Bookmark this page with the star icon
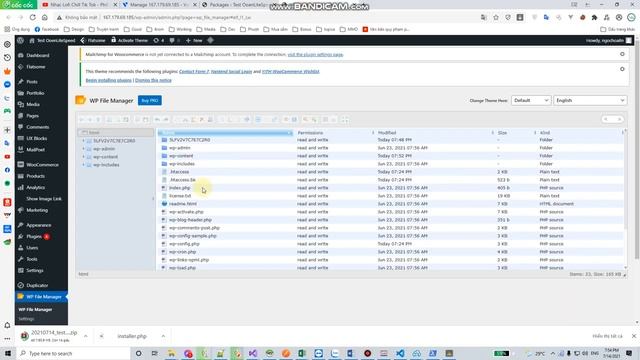The height and width of the screenshot is (360, 640). click(x=496, y=18)
